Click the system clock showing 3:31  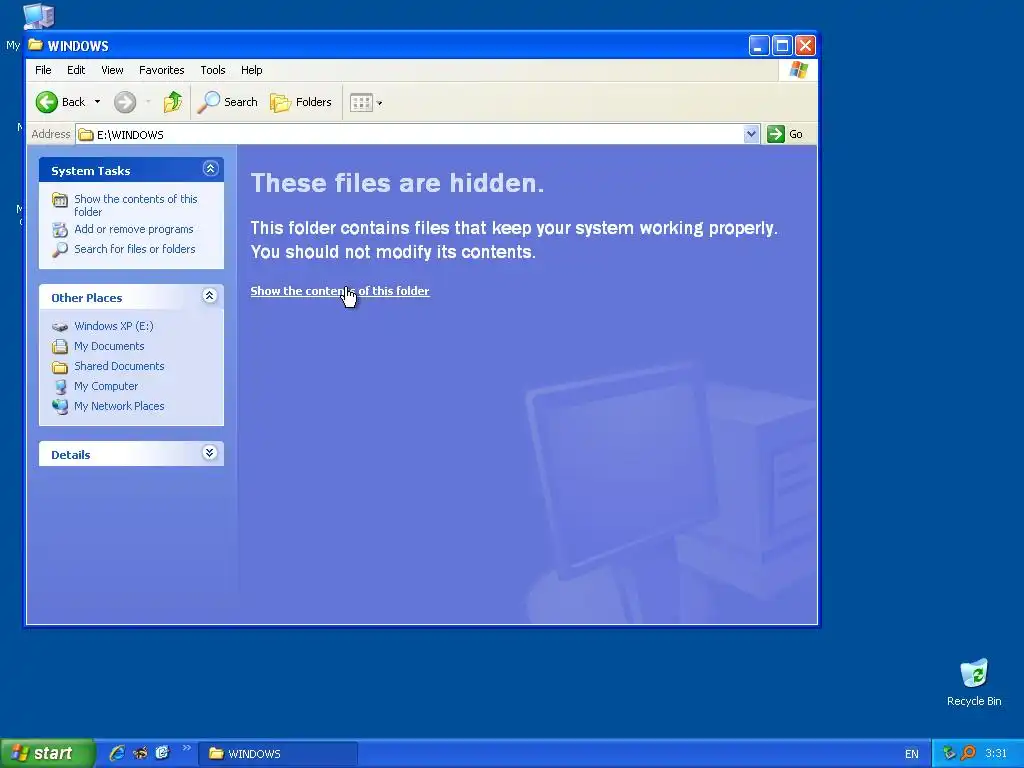click(x=996, y=754)
